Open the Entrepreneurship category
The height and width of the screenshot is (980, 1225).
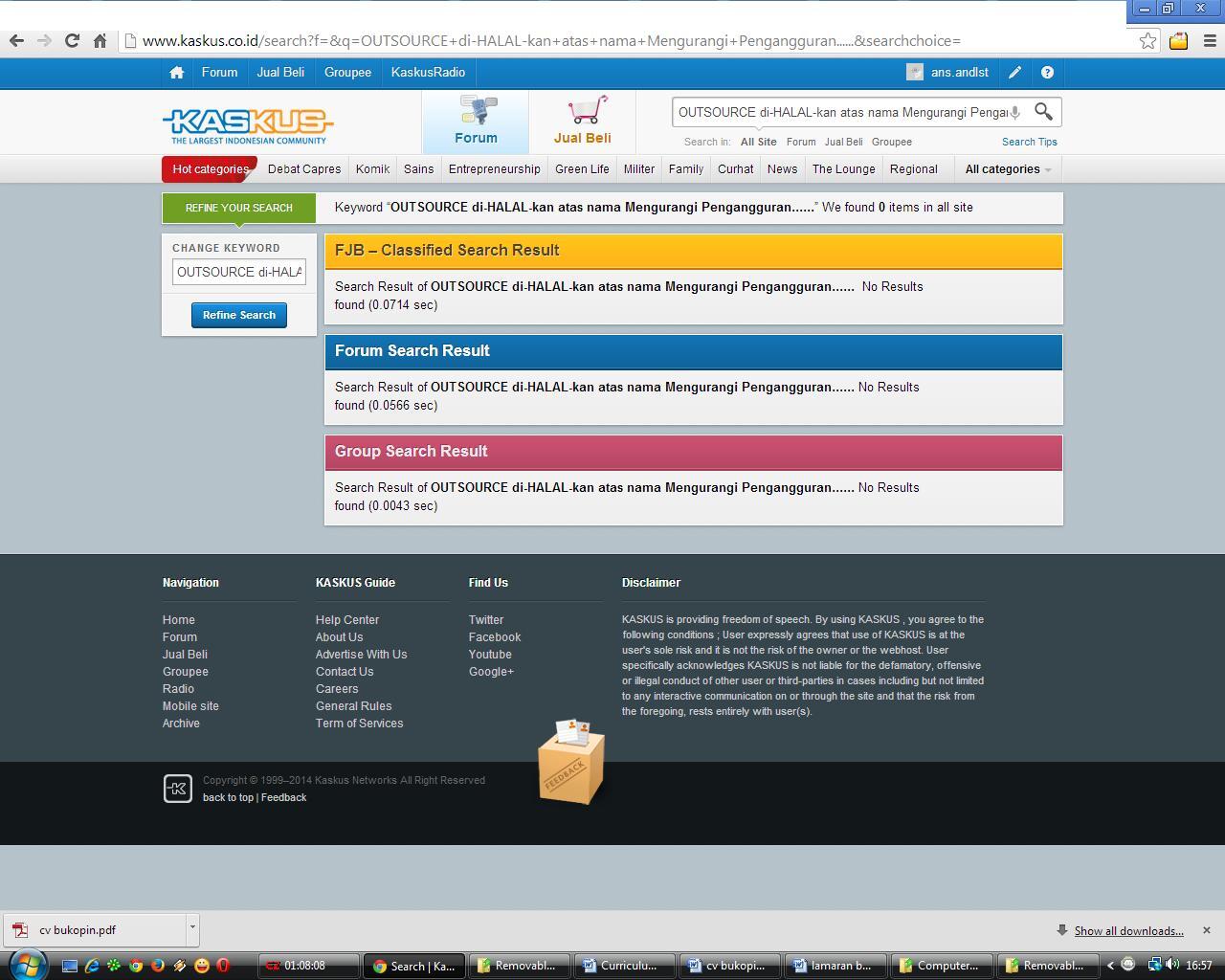click(x=495, y=169)
